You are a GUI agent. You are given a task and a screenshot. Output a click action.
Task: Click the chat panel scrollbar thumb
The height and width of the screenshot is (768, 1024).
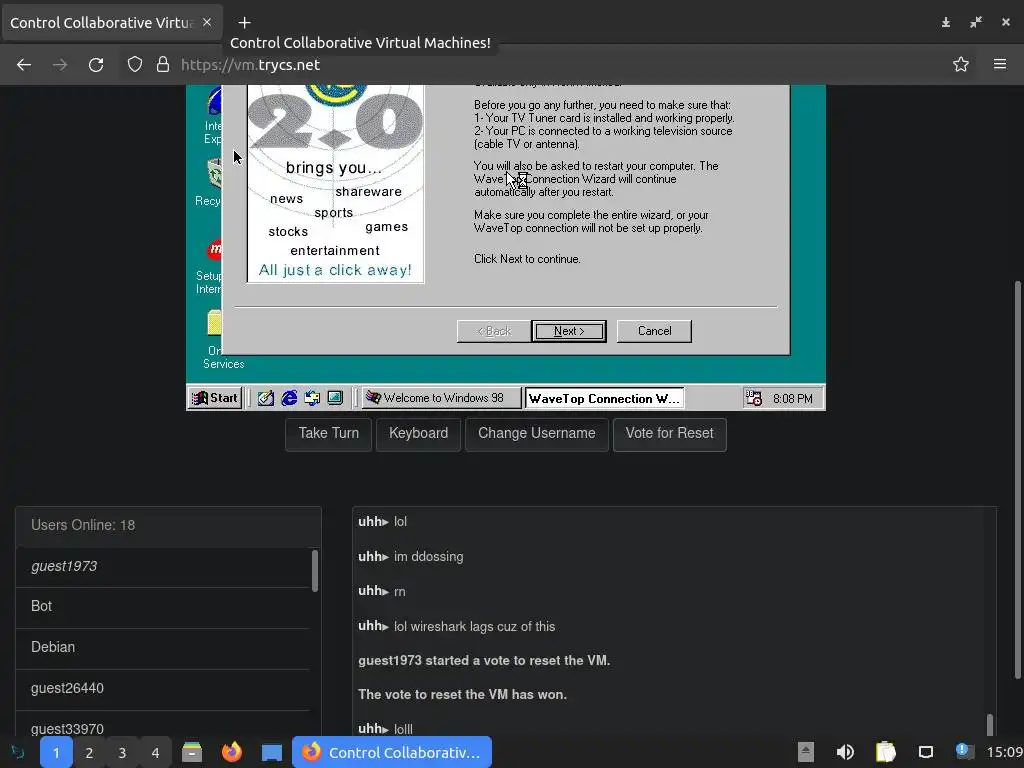(x=990, y=724)
